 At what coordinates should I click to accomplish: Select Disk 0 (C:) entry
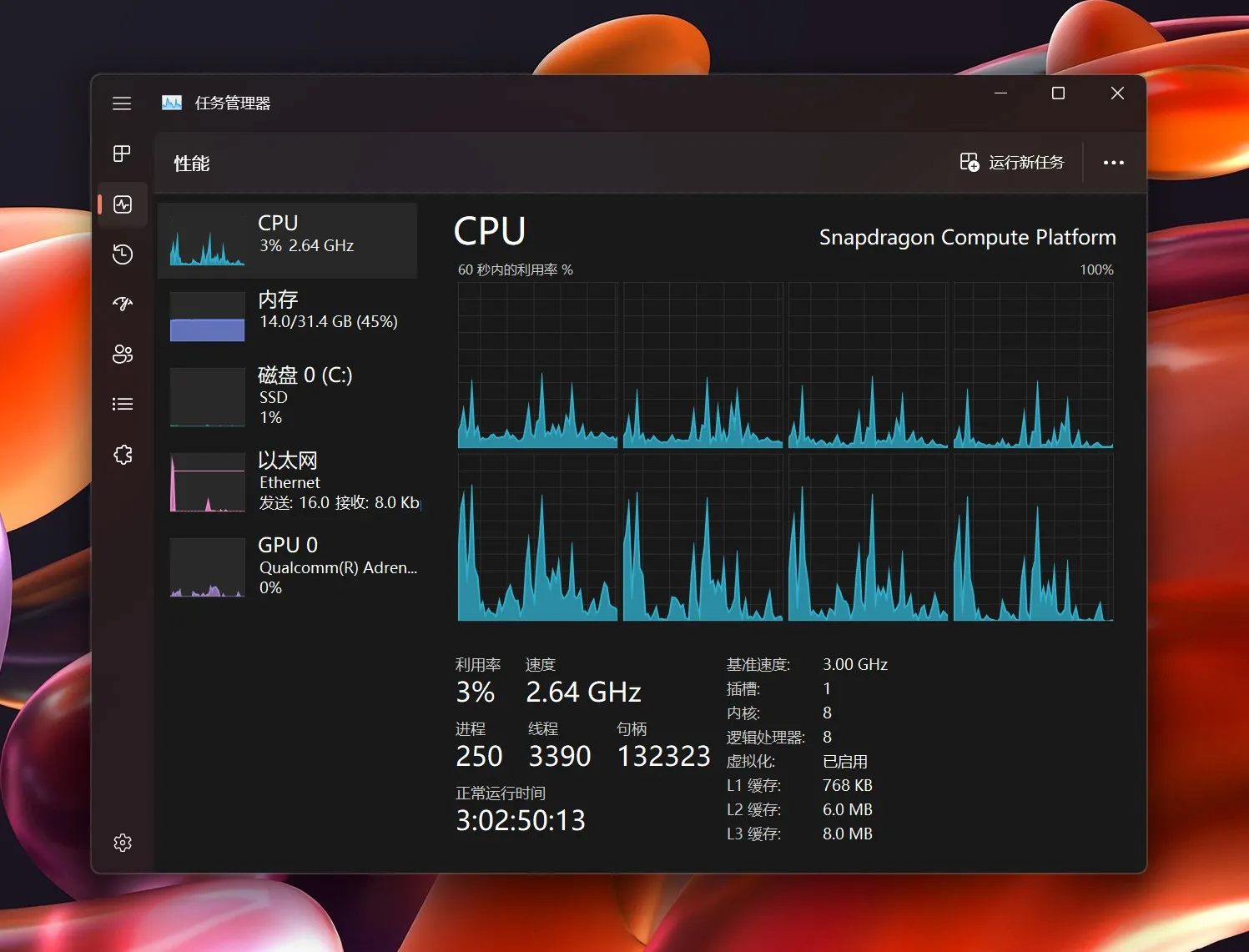[288, 396]
